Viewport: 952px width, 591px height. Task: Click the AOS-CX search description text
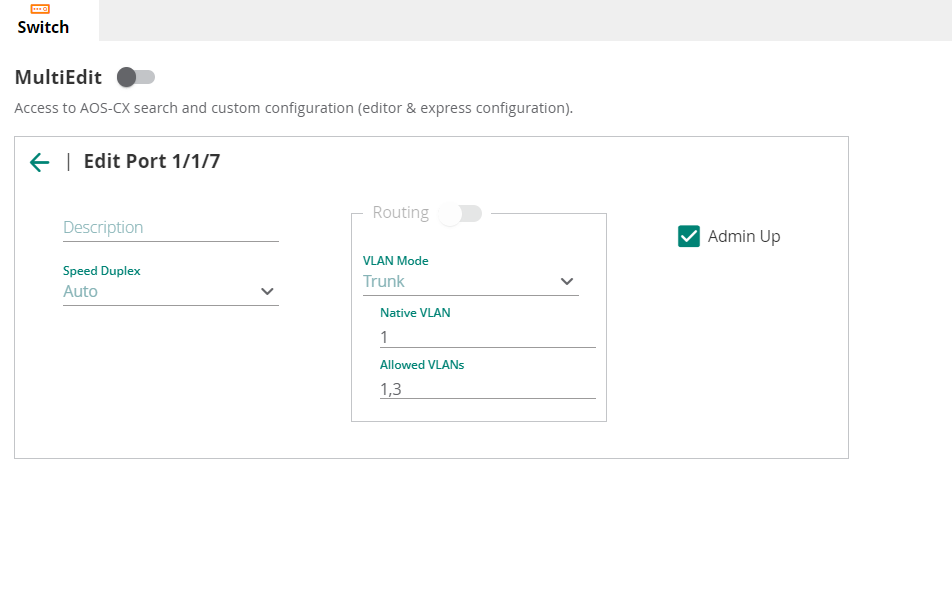point(294,108)
